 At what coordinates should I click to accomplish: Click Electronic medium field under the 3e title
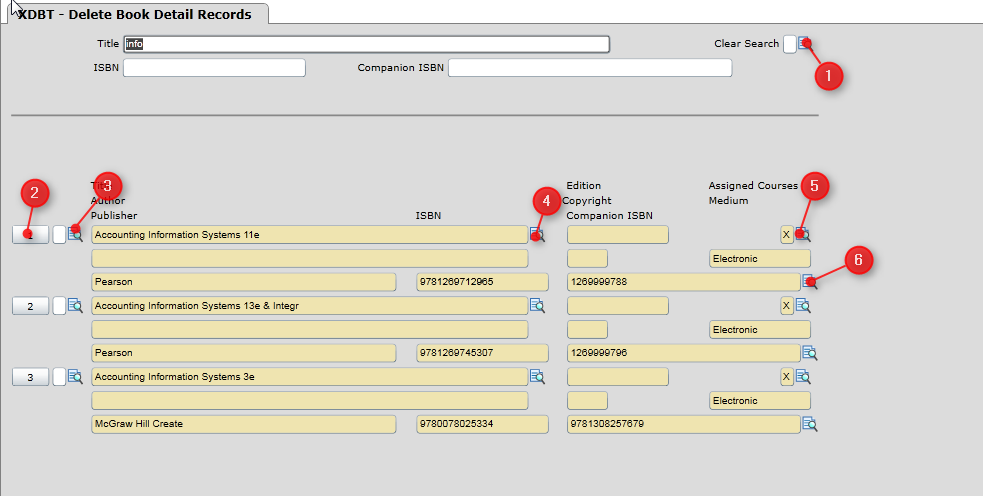pyautogui.click(x=760, y=401)
